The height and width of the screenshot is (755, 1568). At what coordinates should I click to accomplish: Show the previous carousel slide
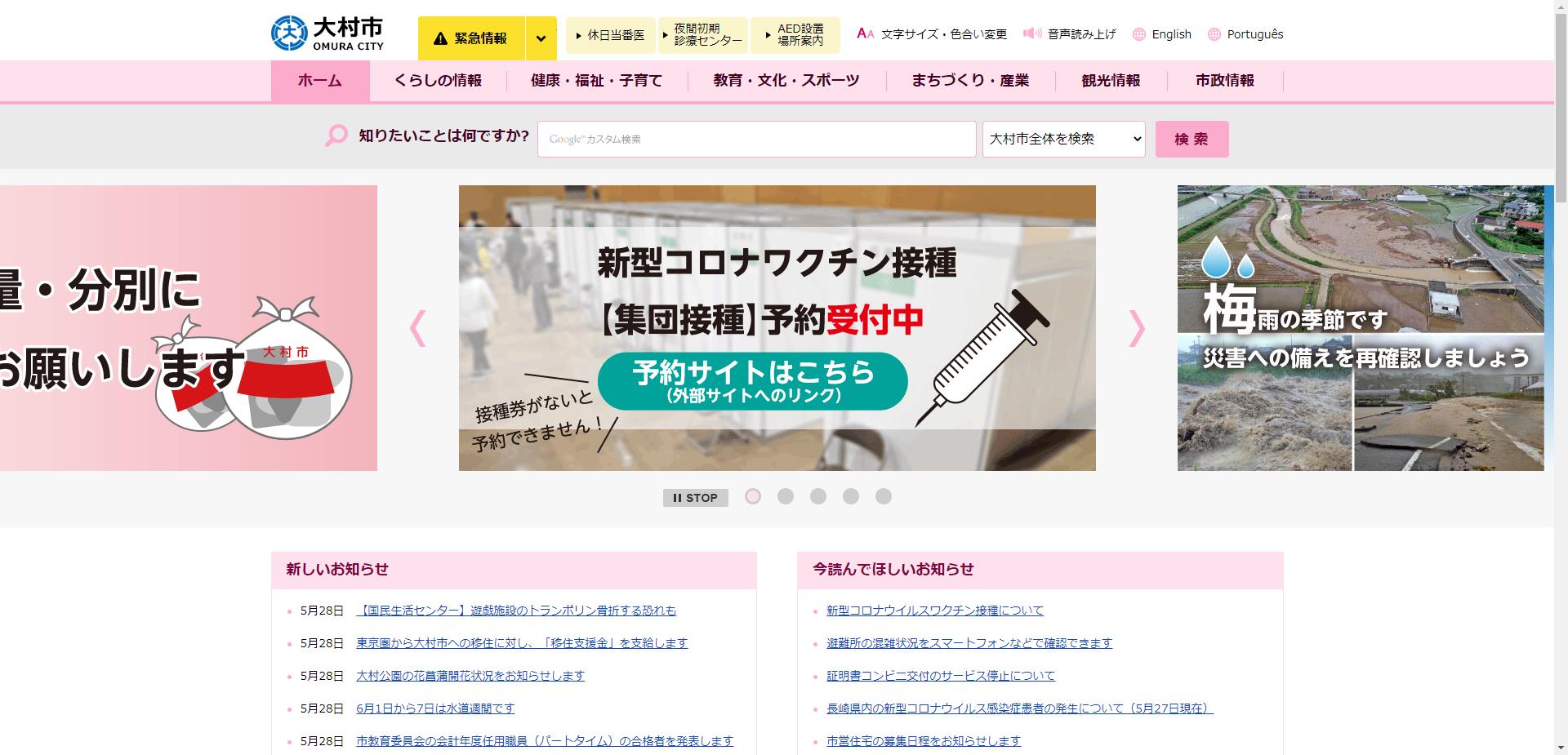418,328
